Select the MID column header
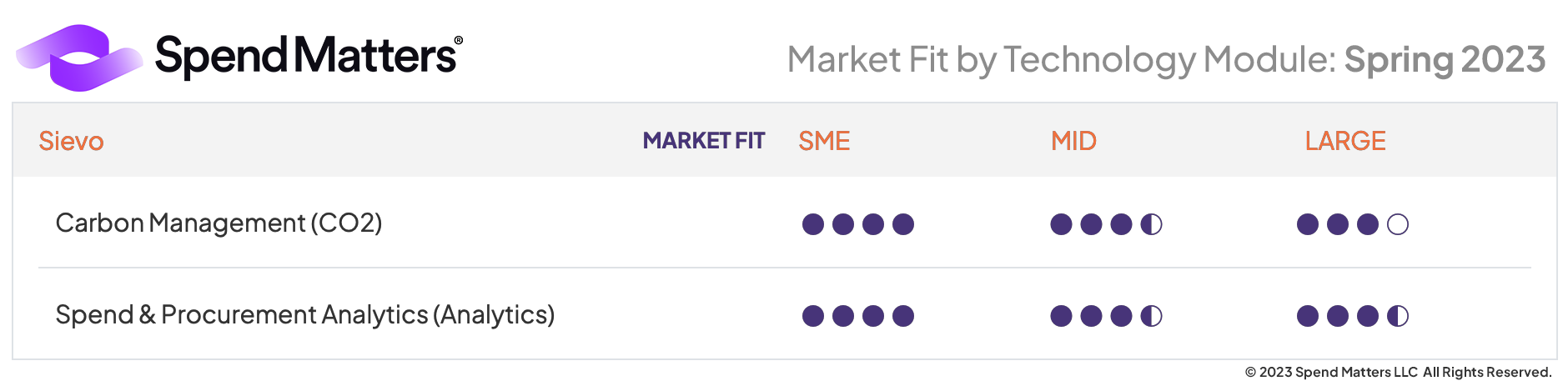The height and width of the screenshot is (391, 1568). [x=1073, y=141]
